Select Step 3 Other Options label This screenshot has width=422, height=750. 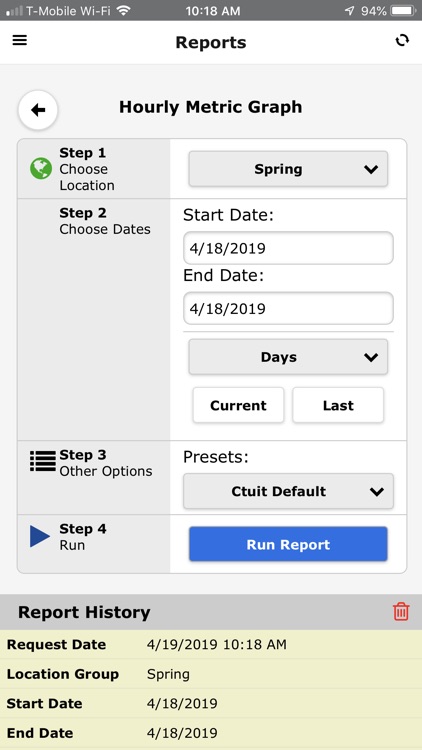point(106,463)
